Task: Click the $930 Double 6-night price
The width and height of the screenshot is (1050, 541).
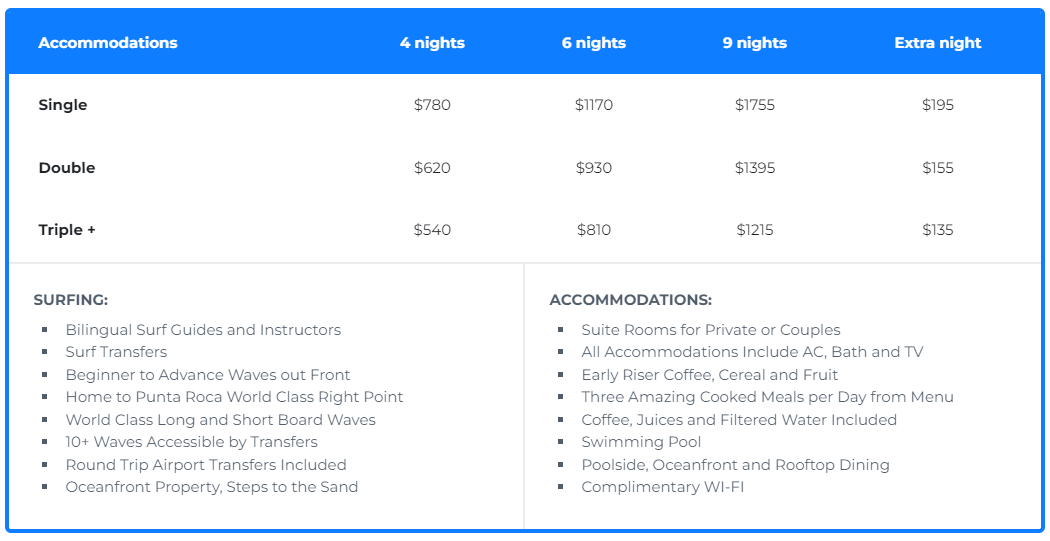Action: (594, 168)
